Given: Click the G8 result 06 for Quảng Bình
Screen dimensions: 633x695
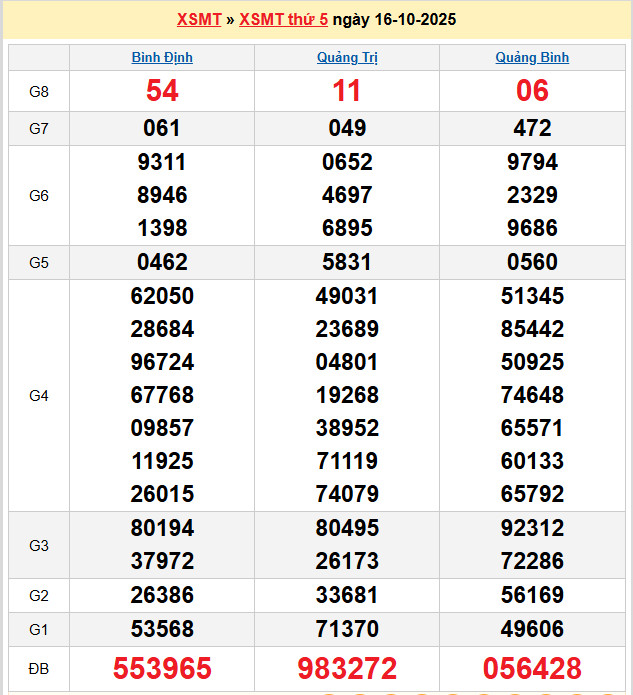Looking at the screenshot, I should (x=532, y=91).
